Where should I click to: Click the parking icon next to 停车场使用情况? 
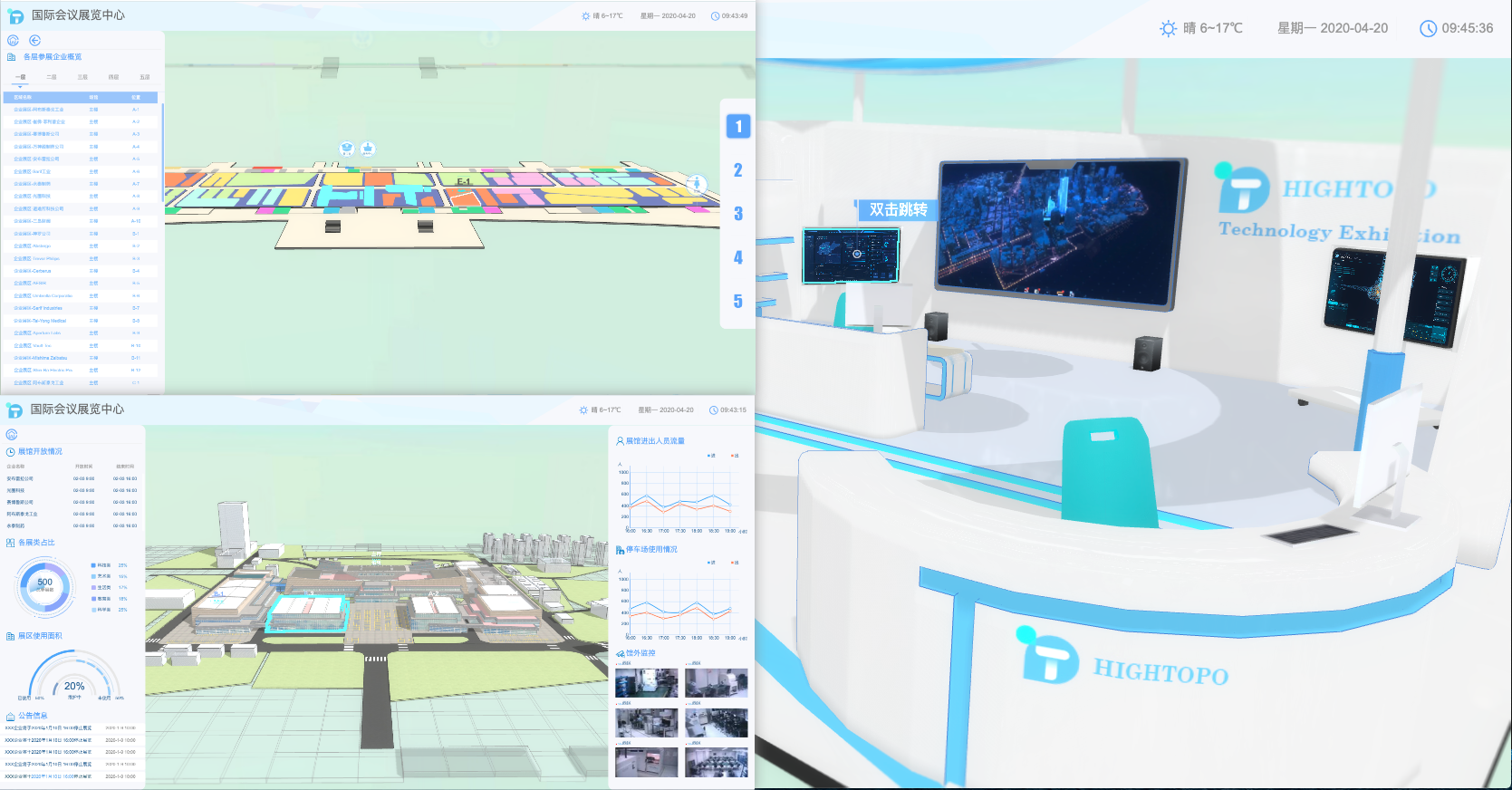pos(620,550)
